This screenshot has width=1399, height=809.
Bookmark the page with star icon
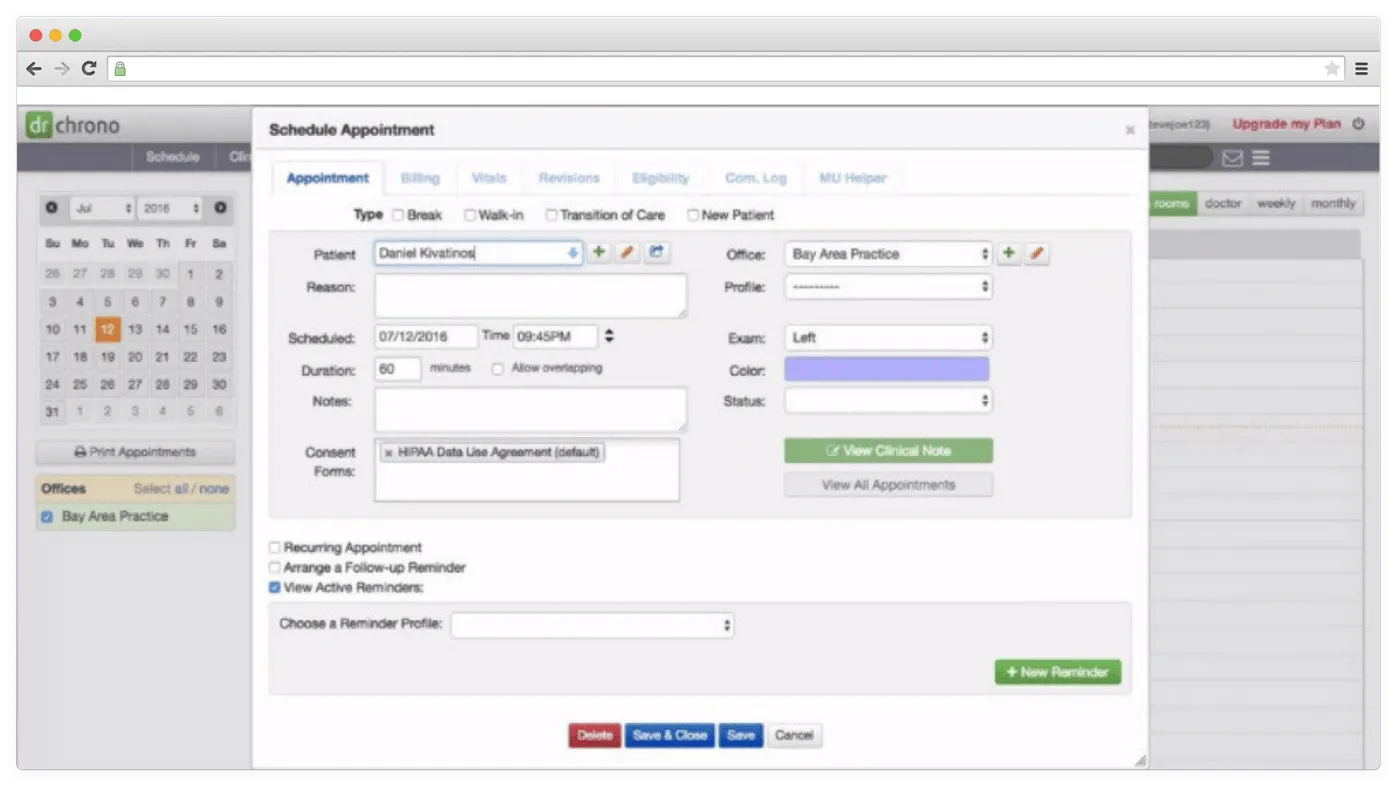coord(1332,69)
